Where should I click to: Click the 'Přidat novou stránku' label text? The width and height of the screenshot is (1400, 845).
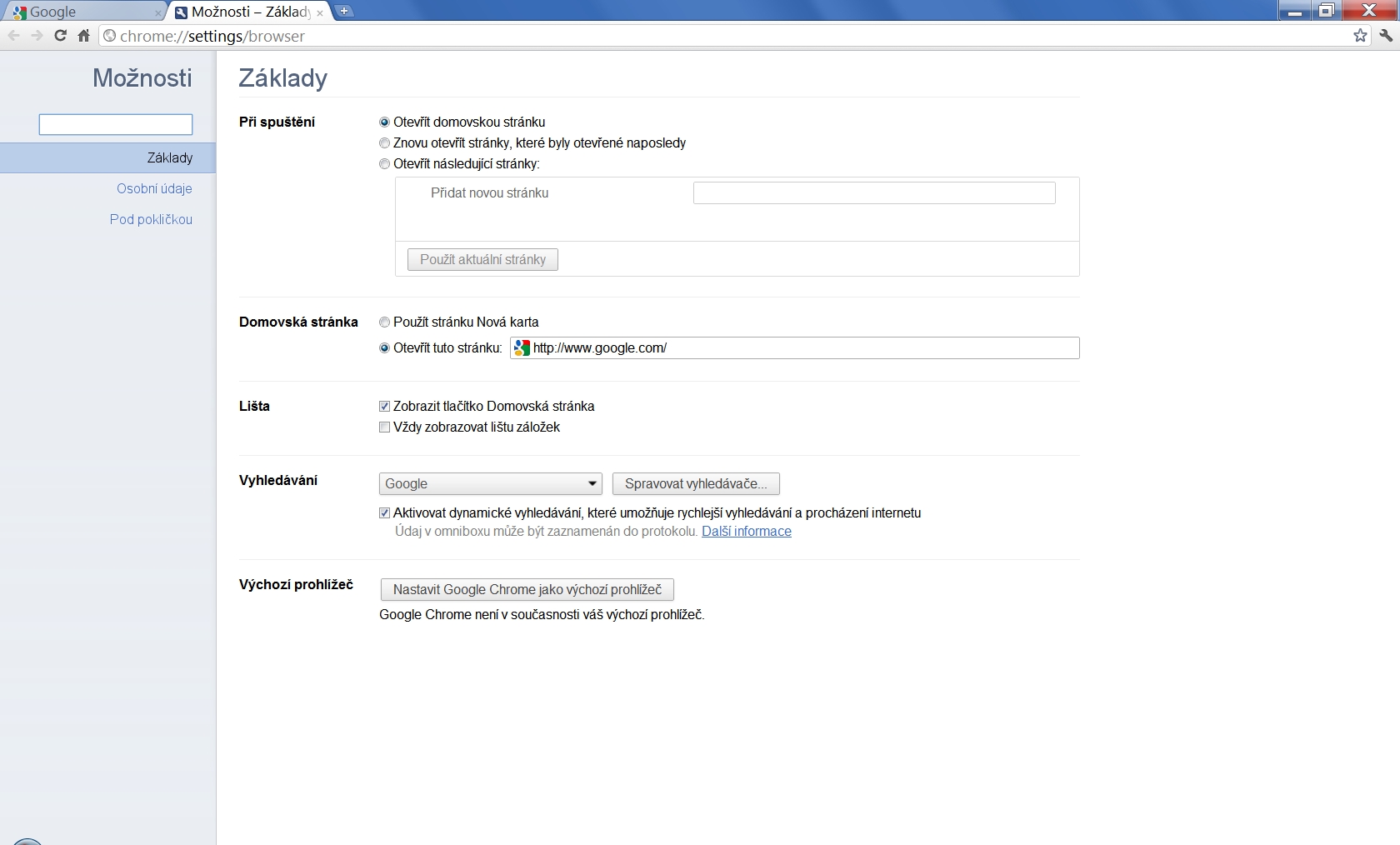coord(489,192)
